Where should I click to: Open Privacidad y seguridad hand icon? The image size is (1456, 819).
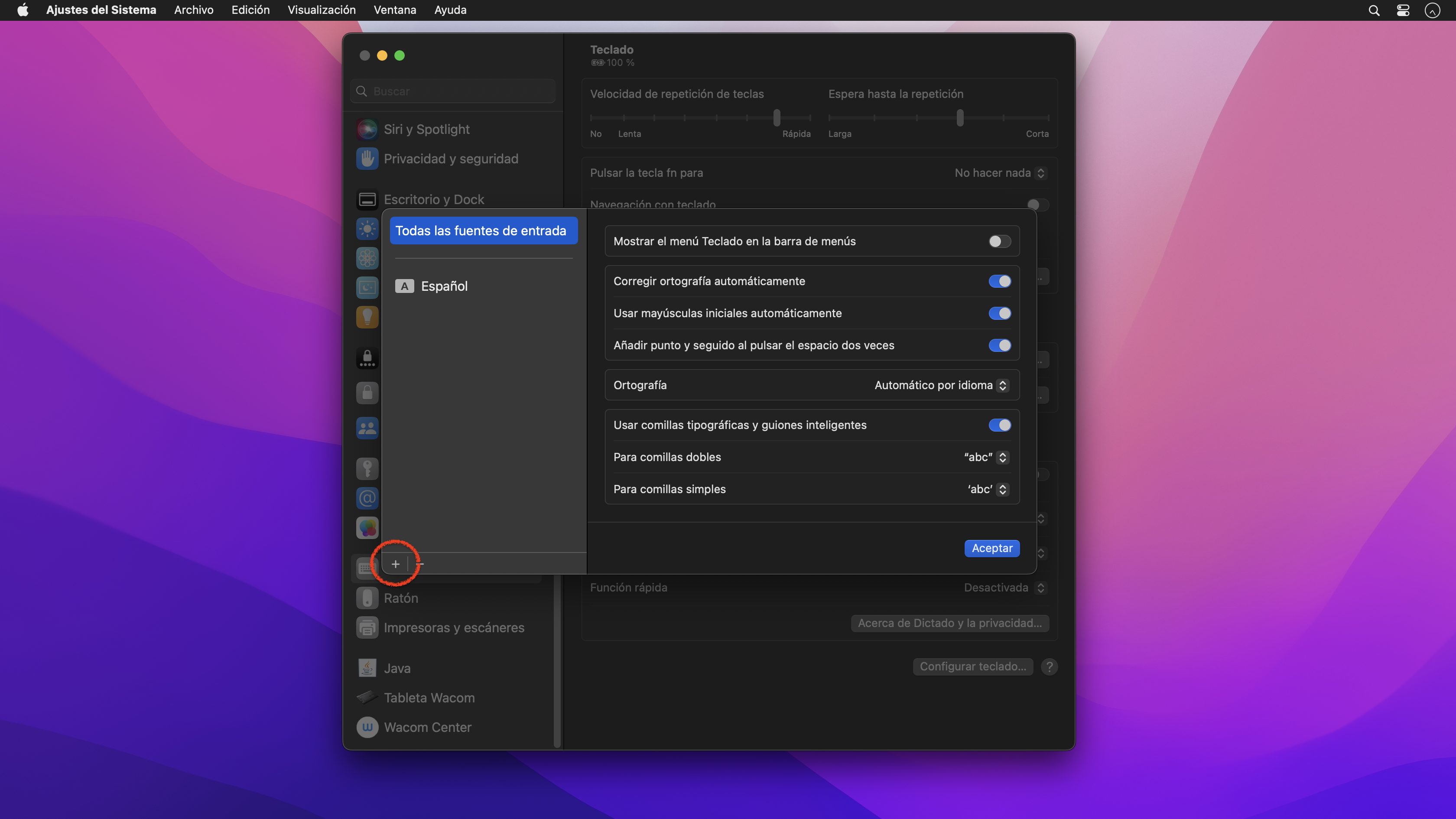click(367, 159)
